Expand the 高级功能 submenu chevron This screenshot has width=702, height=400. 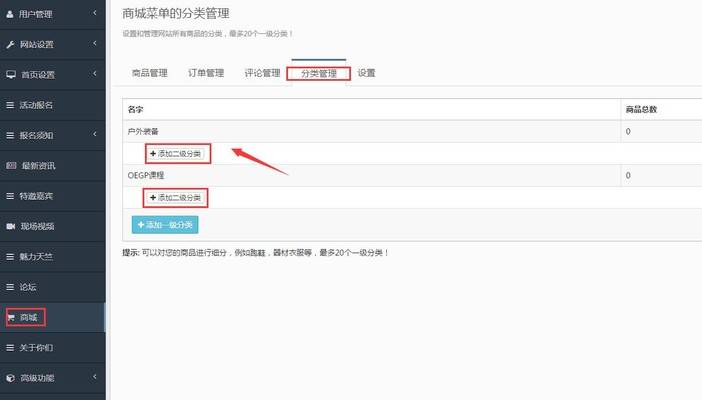[x=94, y=378]
